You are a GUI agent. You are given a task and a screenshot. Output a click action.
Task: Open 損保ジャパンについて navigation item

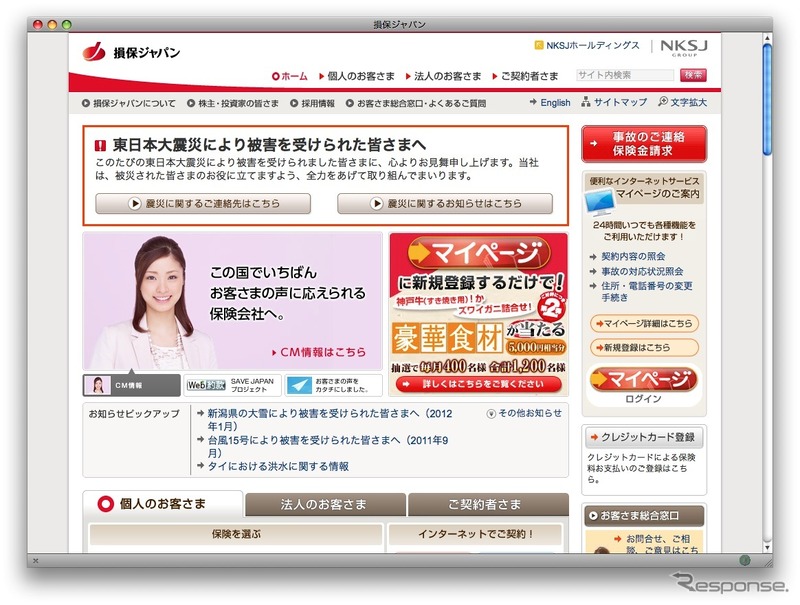tap(128, 103)
